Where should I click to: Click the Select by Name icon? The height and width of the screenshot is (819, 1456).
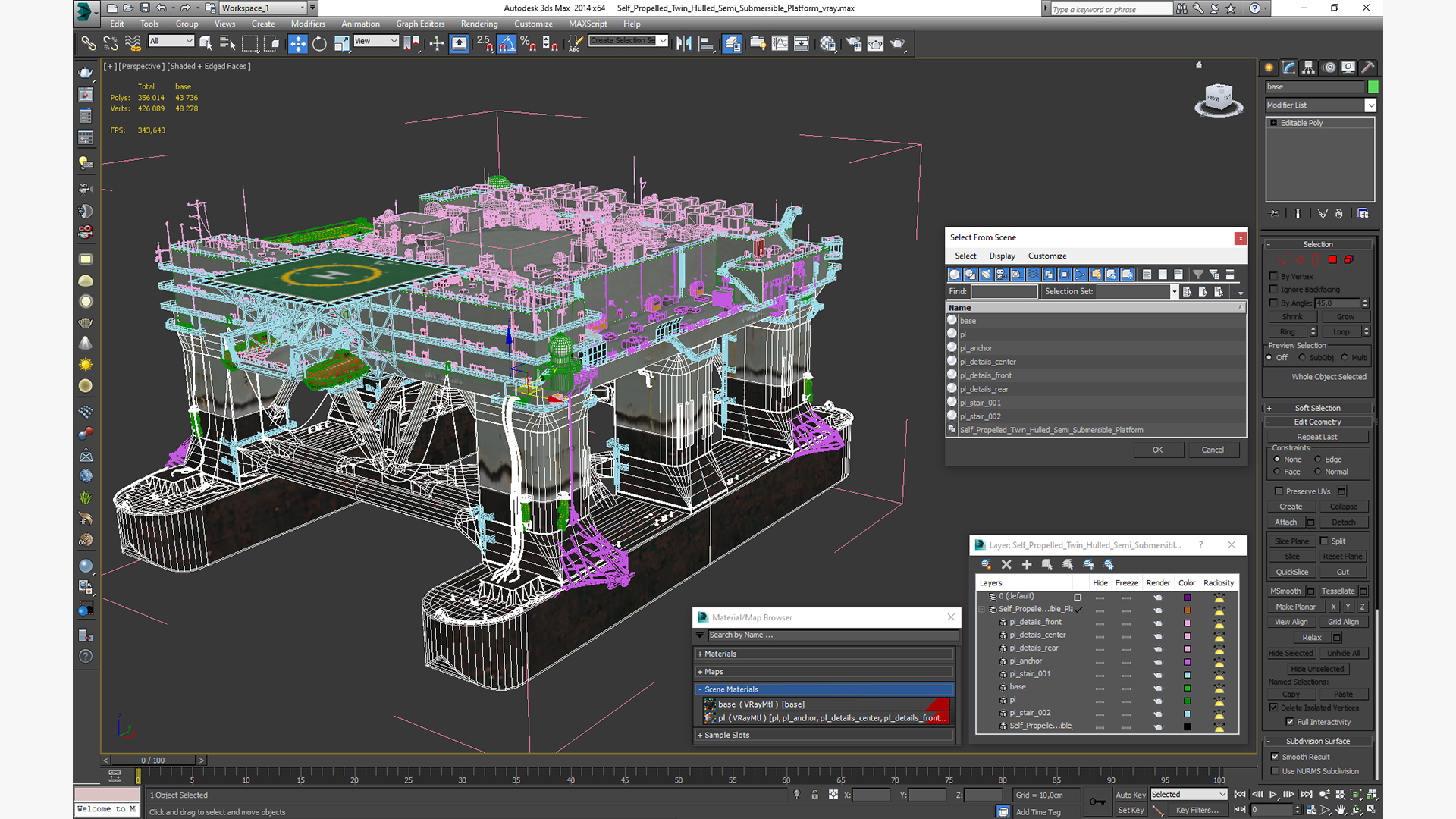point(227,43)
